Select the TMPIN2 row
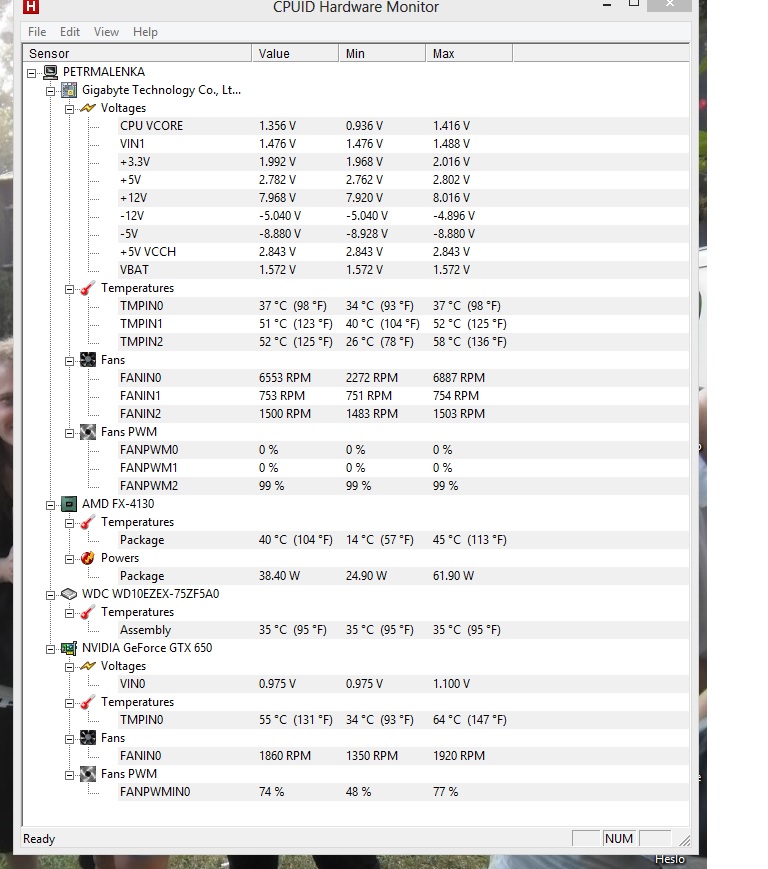 [403, 342]
